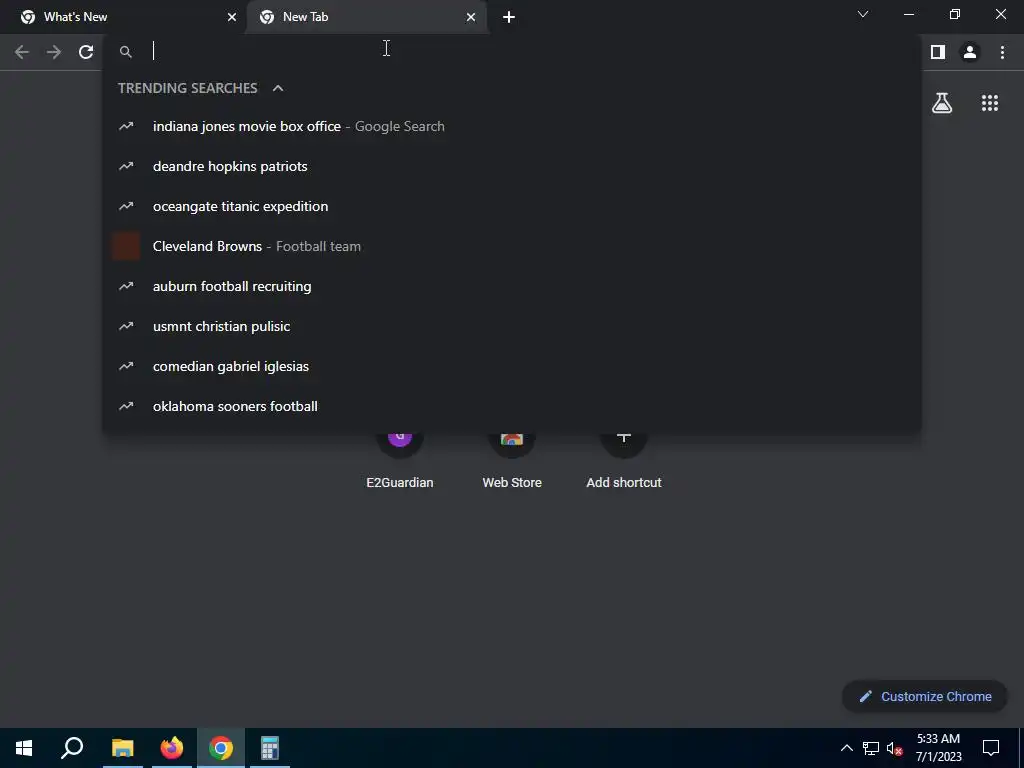Click trending icon beside oklahoma sooners football
Screen dimensions: 1024x768
126,406
